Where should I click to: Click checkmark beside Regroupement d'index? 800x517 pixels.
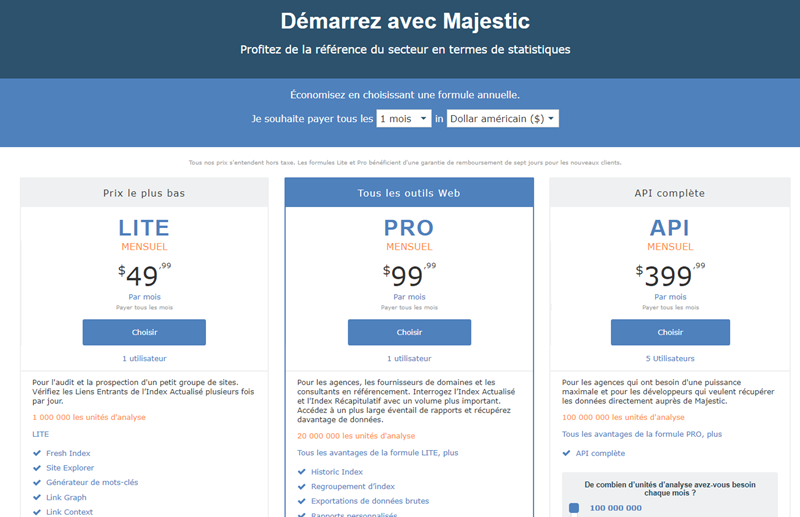click(302, 486)
